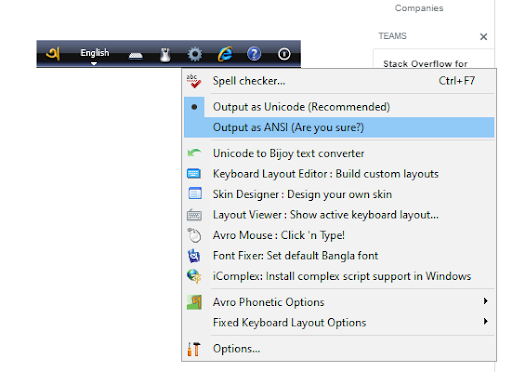Open Skin Designer menu entry
The image size is (512, 372).
coord(339,194)
